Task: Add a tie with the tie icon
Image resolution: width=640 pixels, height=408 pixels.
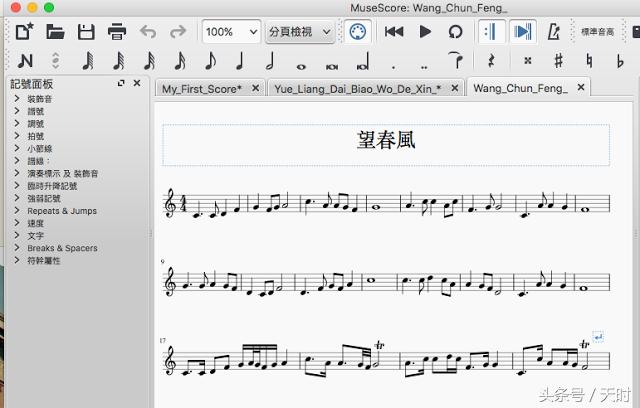Action: pos(455,60)
